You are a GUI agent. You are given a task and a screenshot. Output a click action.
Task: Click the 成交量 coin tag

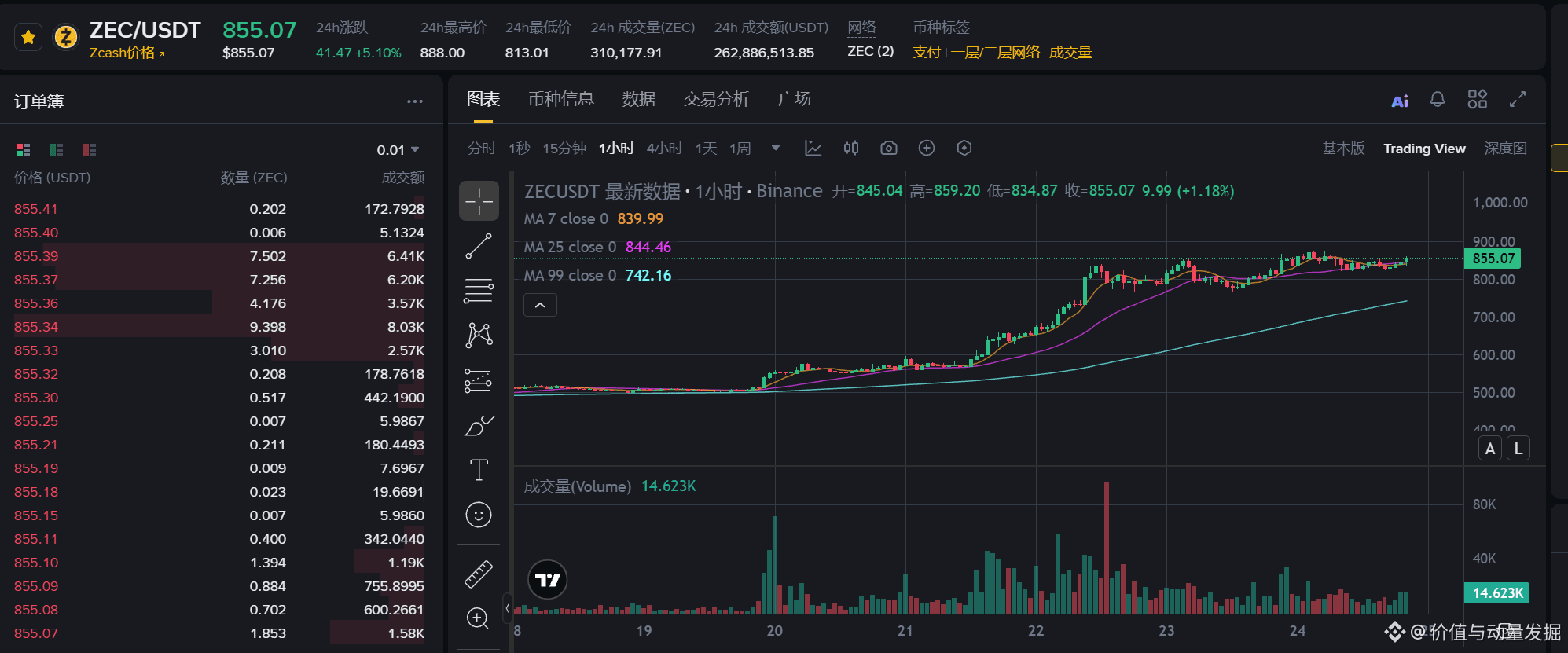point(1070,53)
